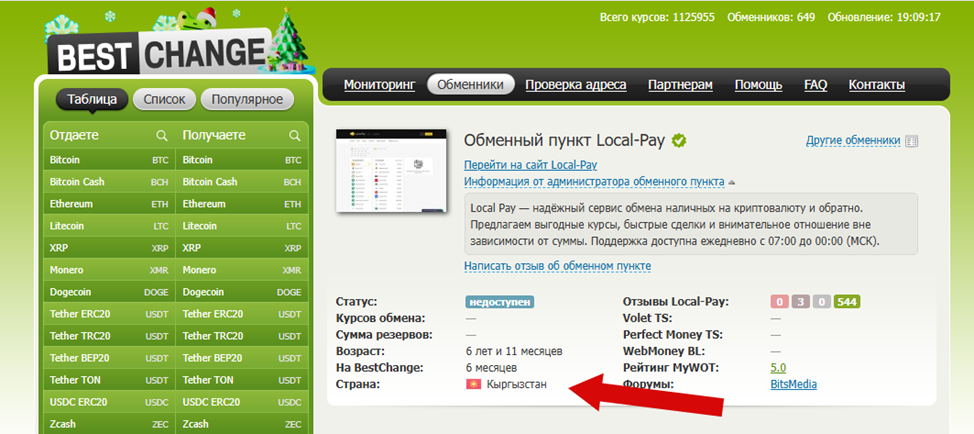Image resolution: width=974 pixels, height=434 pixels.
Task: Follow the Перейти на сайт Local-Pay link
Action: coord(530,165)
